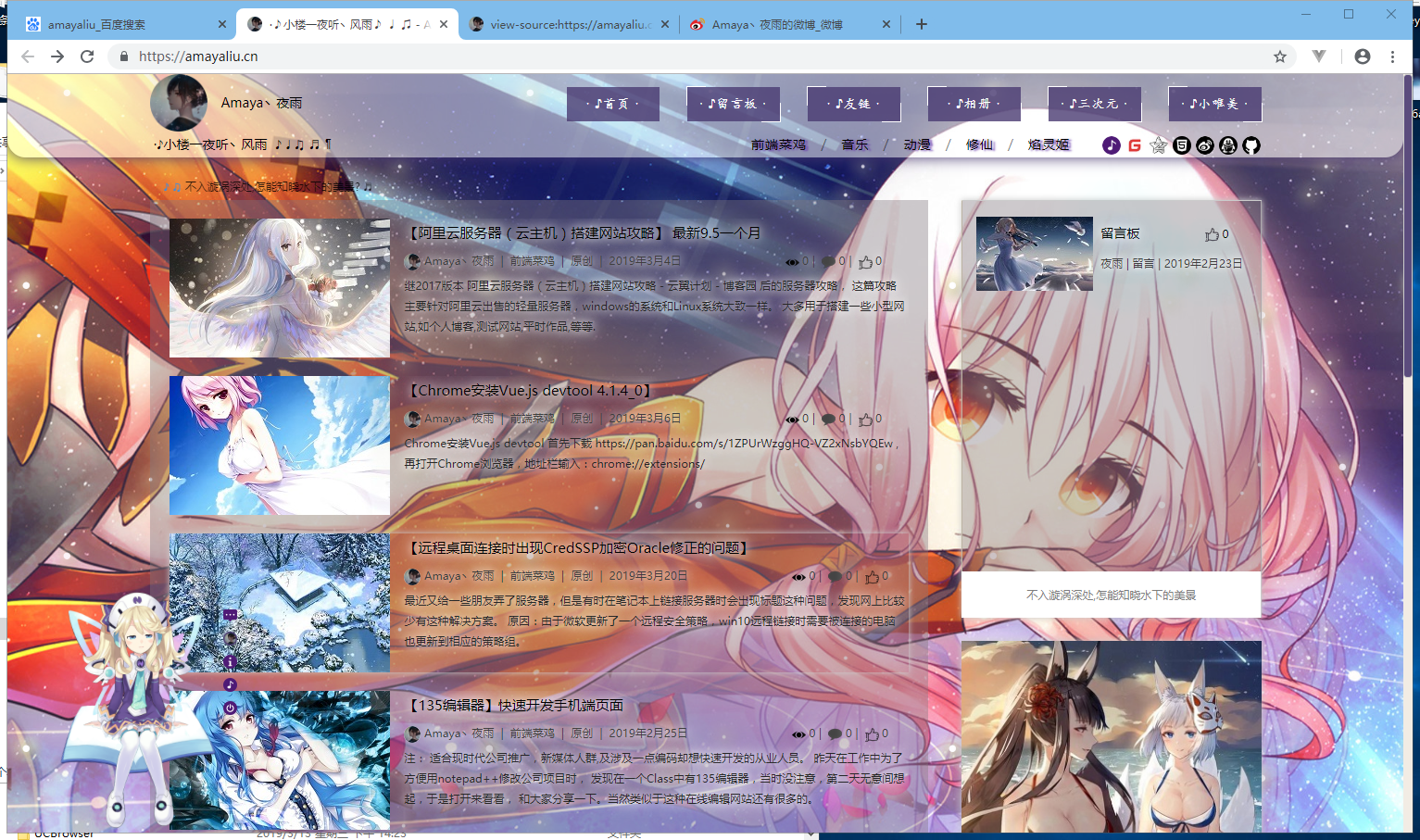Open the ♪首页 navigation button
Viewport: 1420px width, 840px height.
point(613,104)
